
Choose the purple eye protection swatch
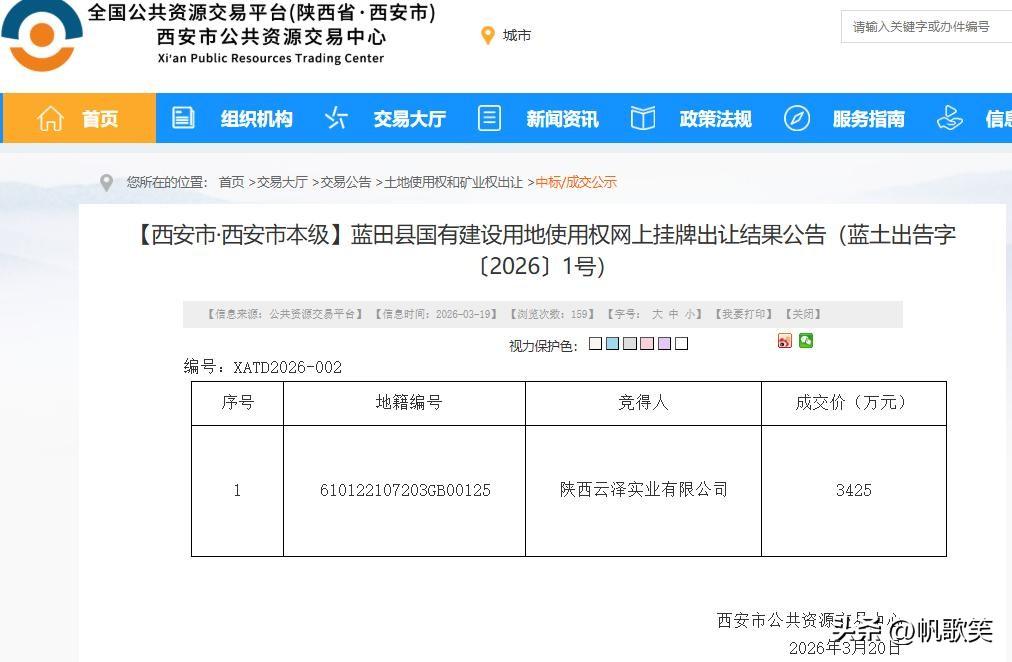point(664,343)
